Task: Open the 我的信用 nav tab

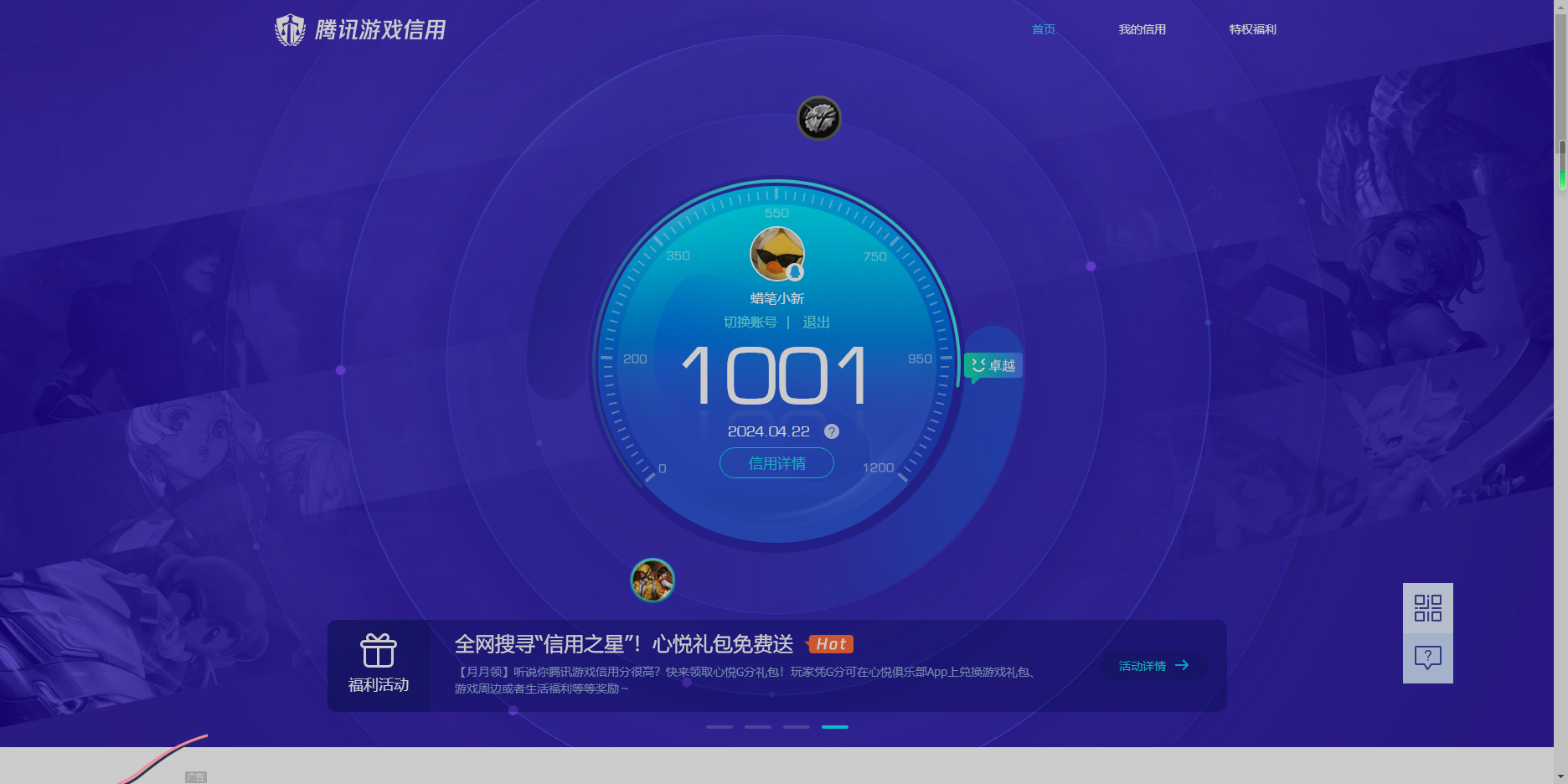Action: tap(1142, 29)
